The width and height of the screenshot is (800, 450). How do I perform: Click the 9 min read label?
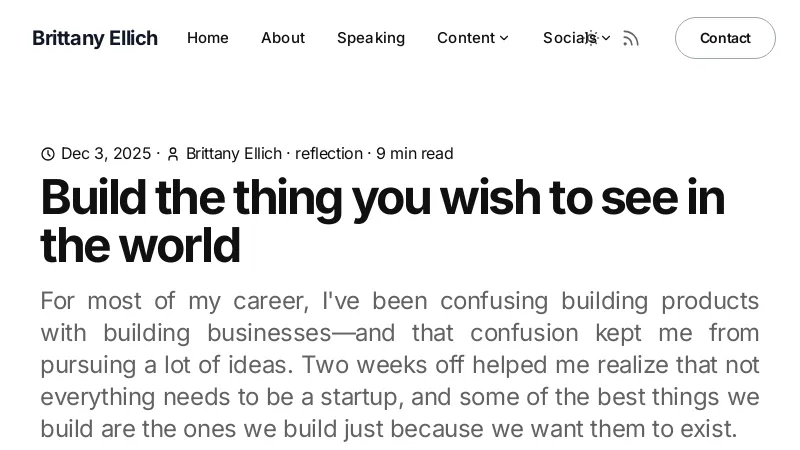[x=415, y=154]
